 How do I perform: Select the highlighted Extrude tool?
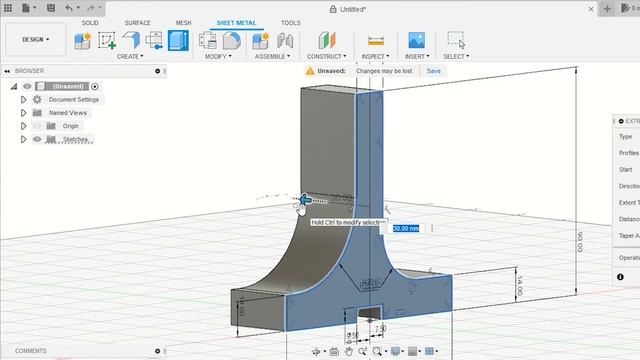pos(178,40)
